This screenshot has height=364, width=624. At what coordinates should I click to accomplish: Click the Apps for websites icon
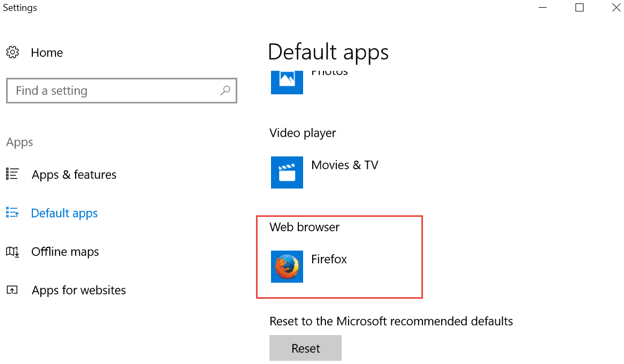pos(12,290)
